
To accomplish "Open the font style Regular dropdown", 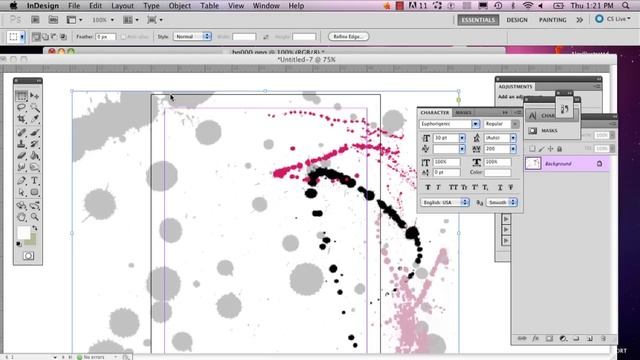I will (515, 124).
